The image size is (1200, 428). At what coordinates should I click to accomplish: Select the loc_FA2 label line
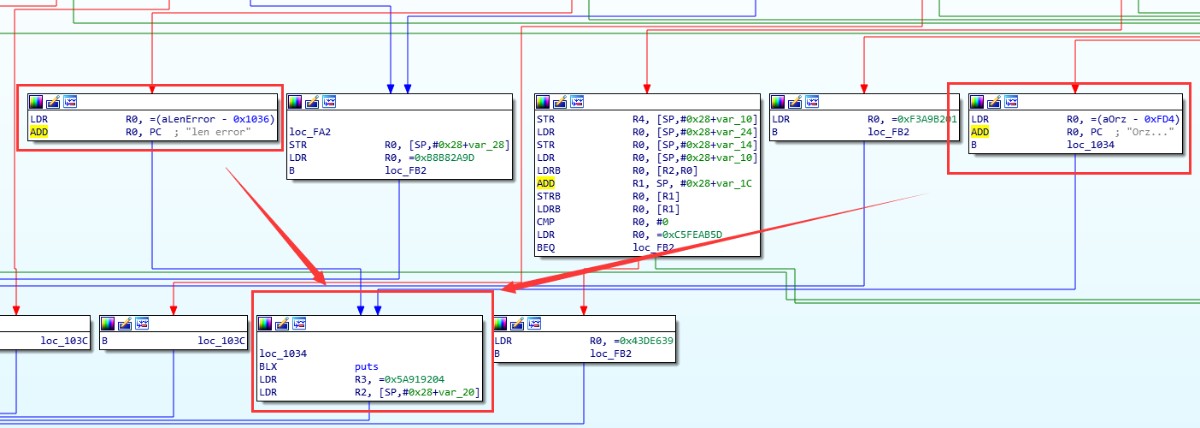(x=310, y=131)
